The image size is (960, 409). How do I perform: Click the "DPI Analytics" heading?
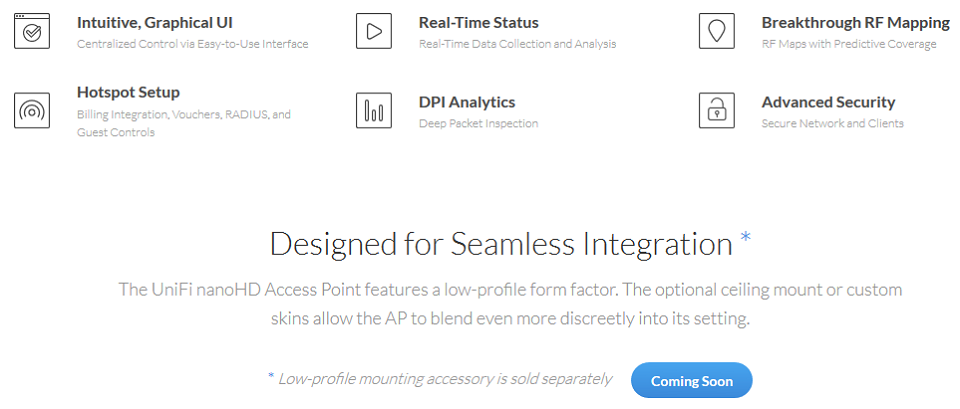(x=467, y=102)
